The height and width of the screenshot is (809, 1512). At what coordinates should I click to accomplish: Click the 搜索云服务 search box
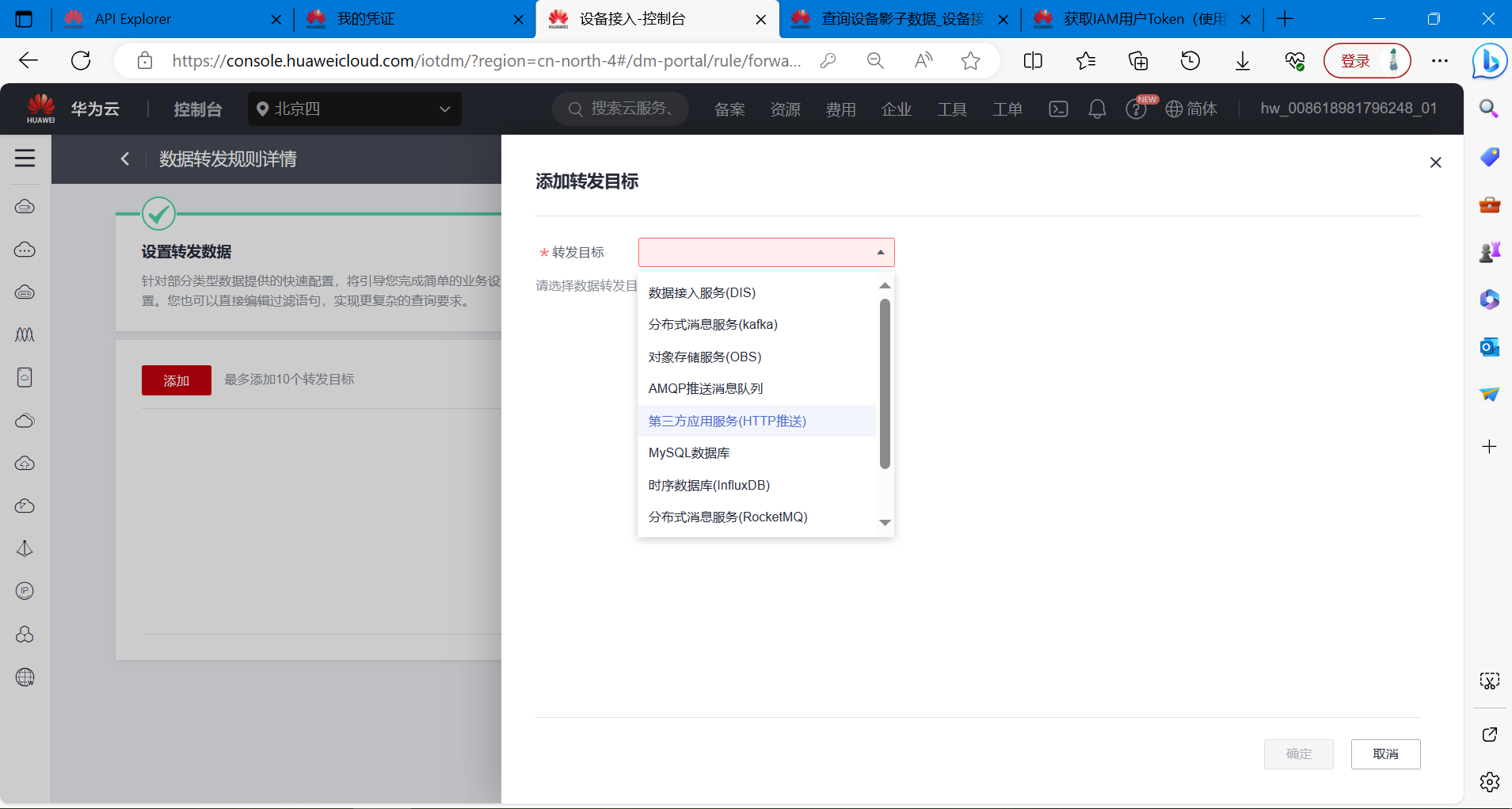[620, 109]
